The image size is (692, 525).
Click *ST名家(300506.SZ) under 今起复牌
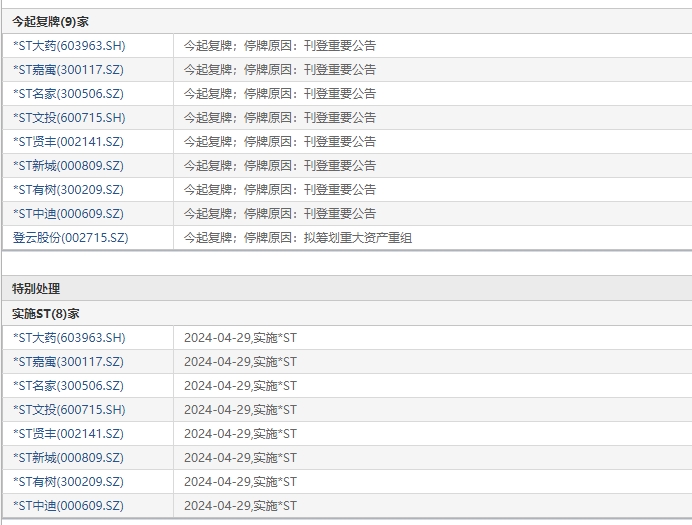[68, 94]
